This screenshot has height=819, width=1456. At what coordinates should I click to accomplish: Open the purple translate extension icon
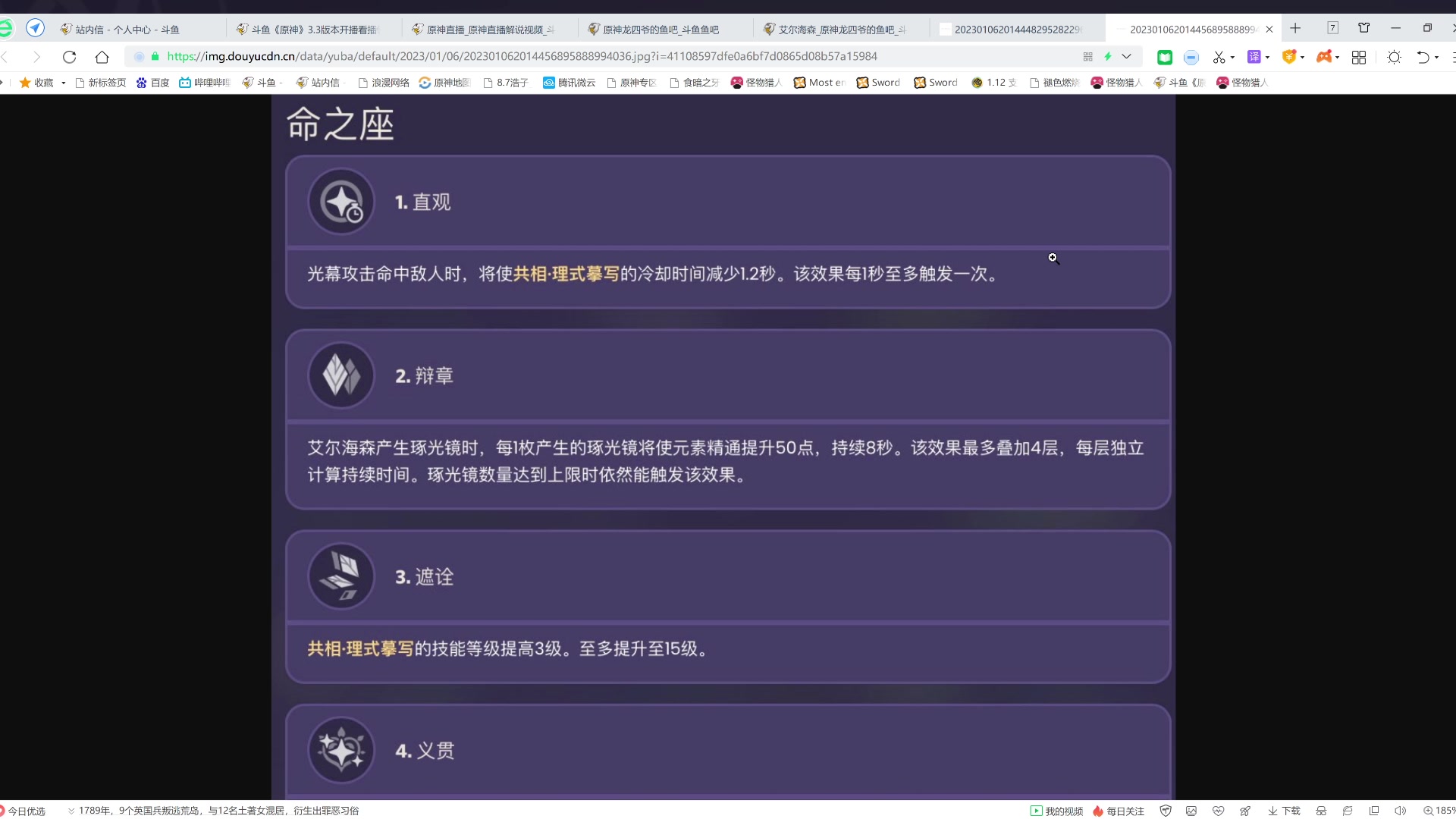pos(1254,57)
